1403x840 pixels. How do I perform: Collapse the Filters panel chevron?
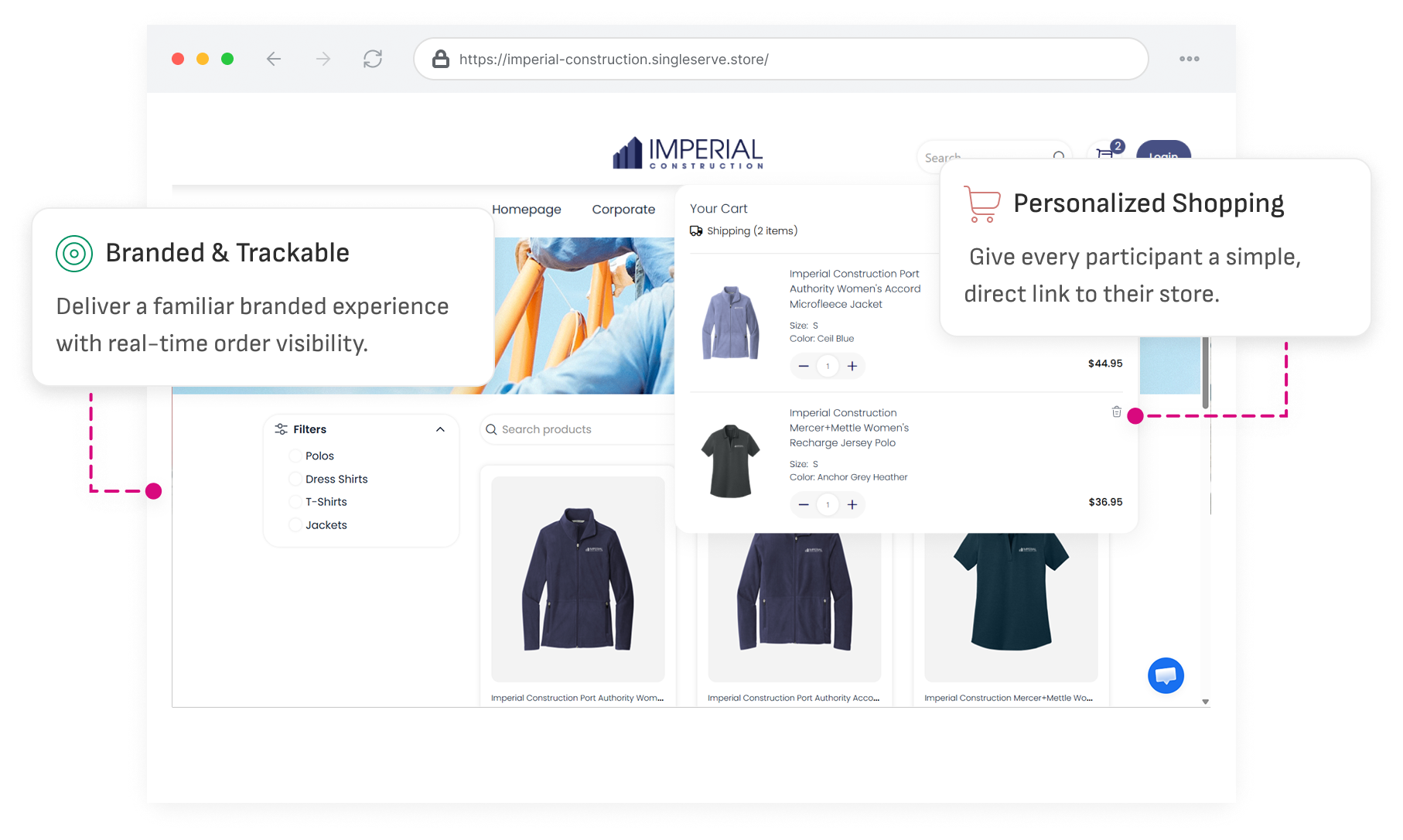click(x=440, y=429)
